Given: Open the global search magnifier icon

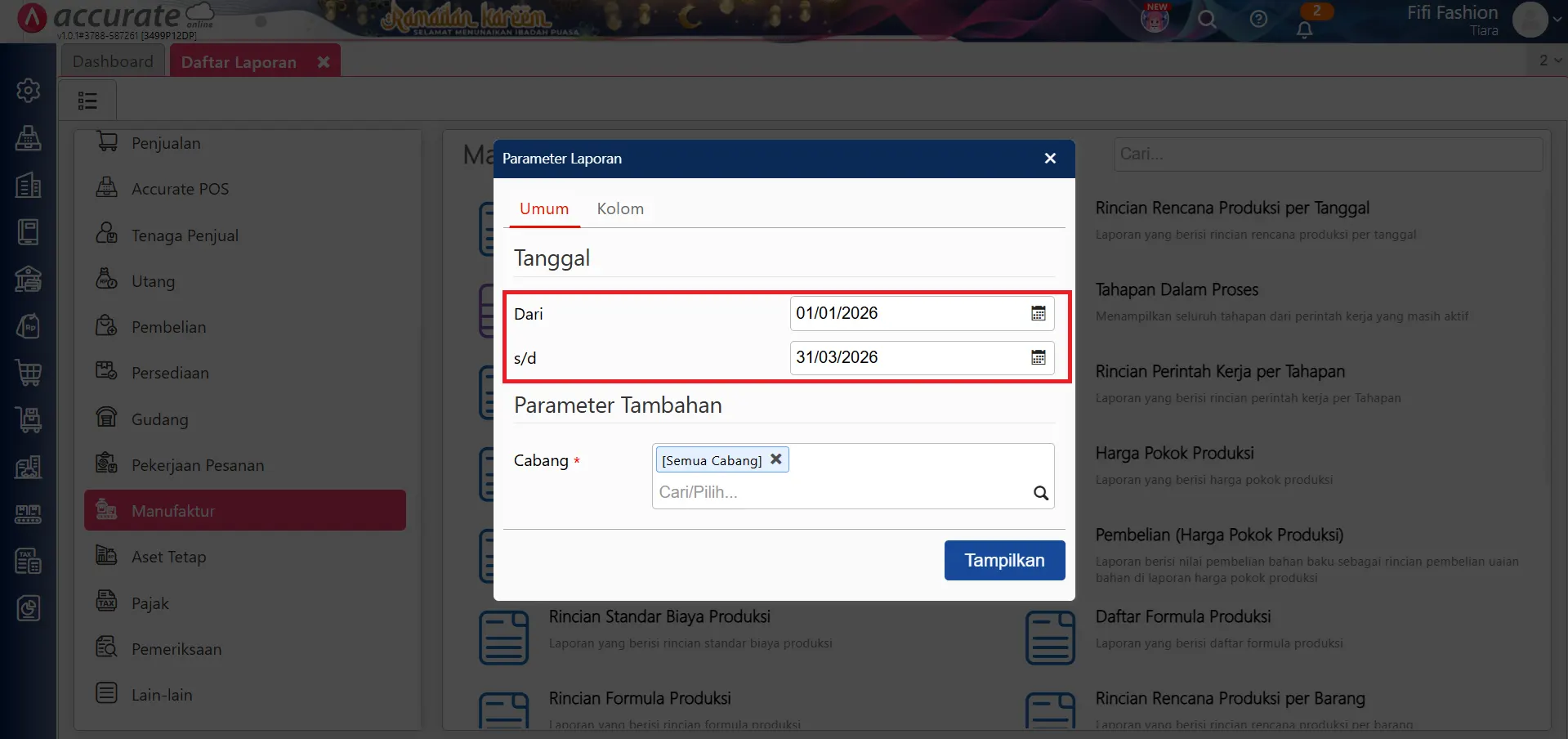Looking at the screenshot, I should [1207, 20].
